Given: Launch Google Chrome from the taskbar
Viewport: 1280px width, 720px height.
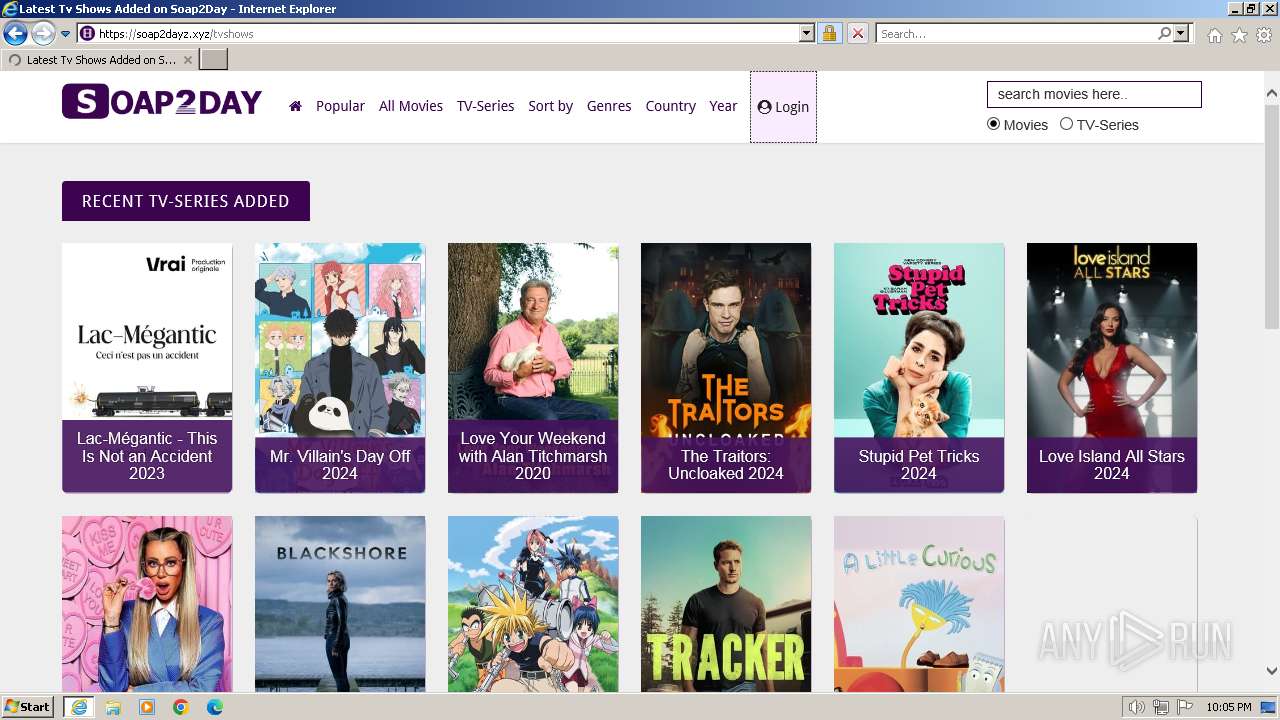Looking at the screenshot, I should click(181, 707).
